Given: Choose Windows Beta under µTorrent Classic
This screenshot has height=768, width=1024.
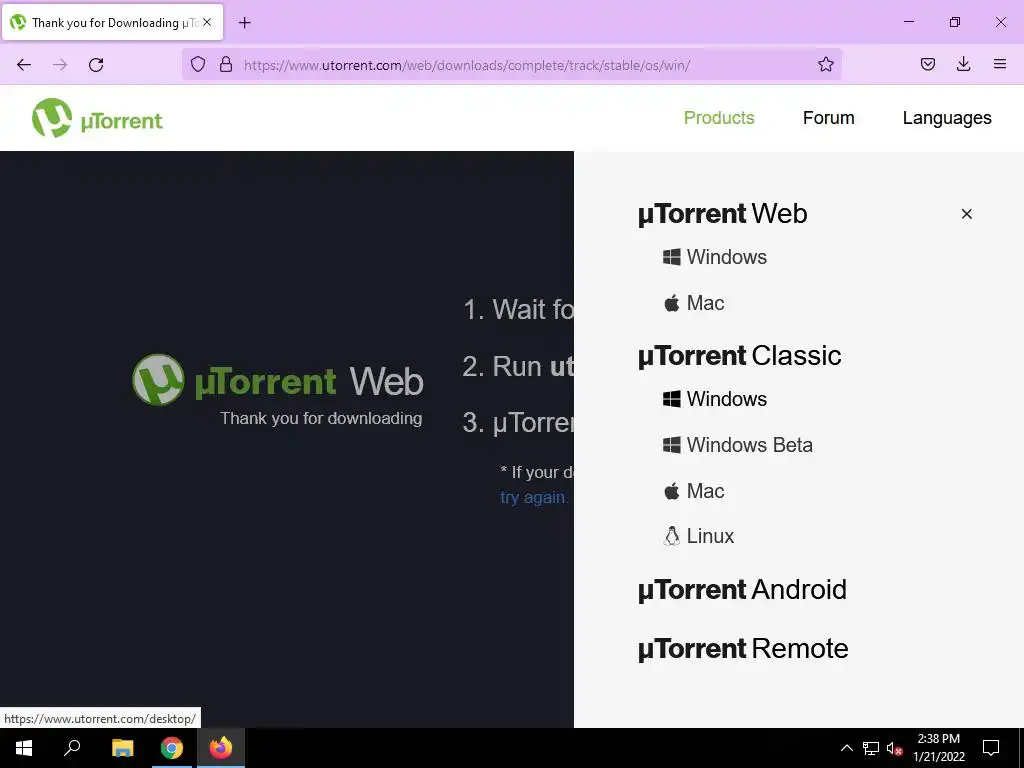Looking at the screenshot, I should pyautogui.click(x=738, y=445).
